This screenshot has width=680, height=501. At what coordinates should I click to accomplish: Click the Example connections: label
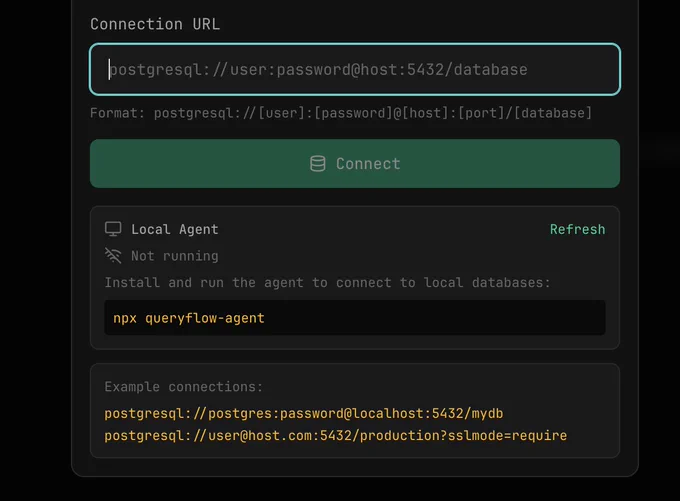(183, 386)
